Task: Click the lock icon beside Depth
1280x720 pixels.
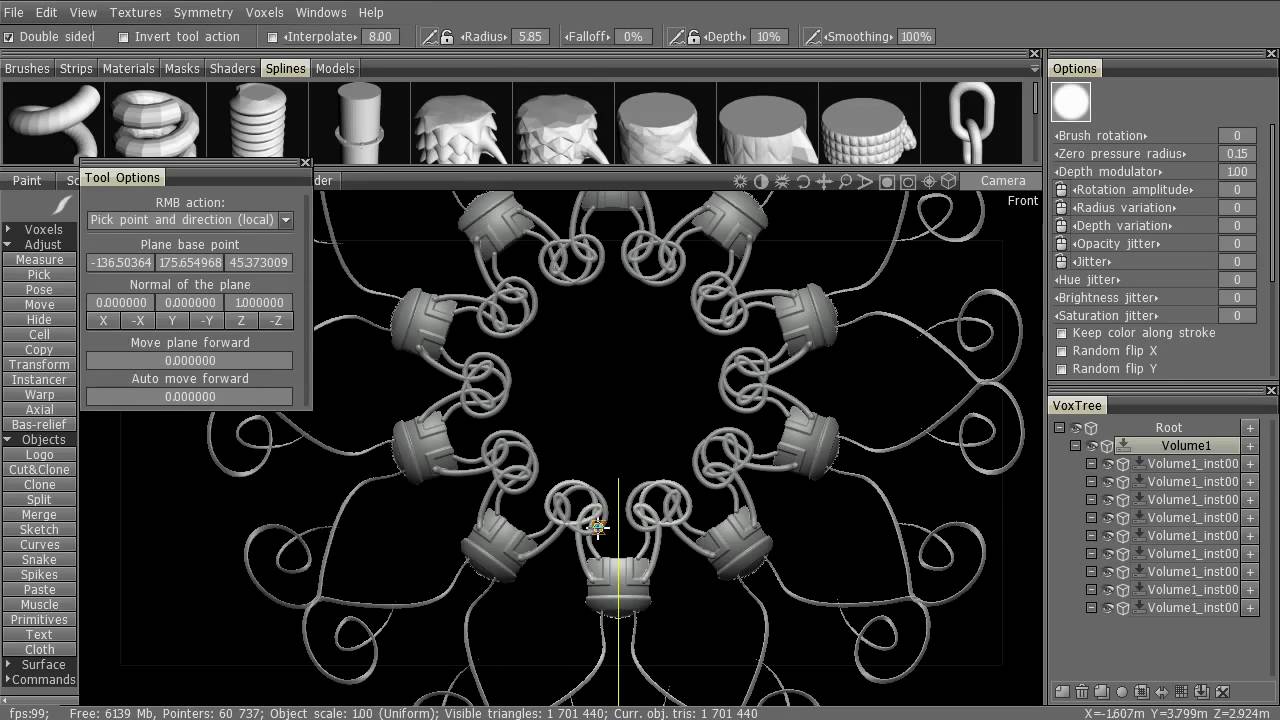Action: [693, 36]
